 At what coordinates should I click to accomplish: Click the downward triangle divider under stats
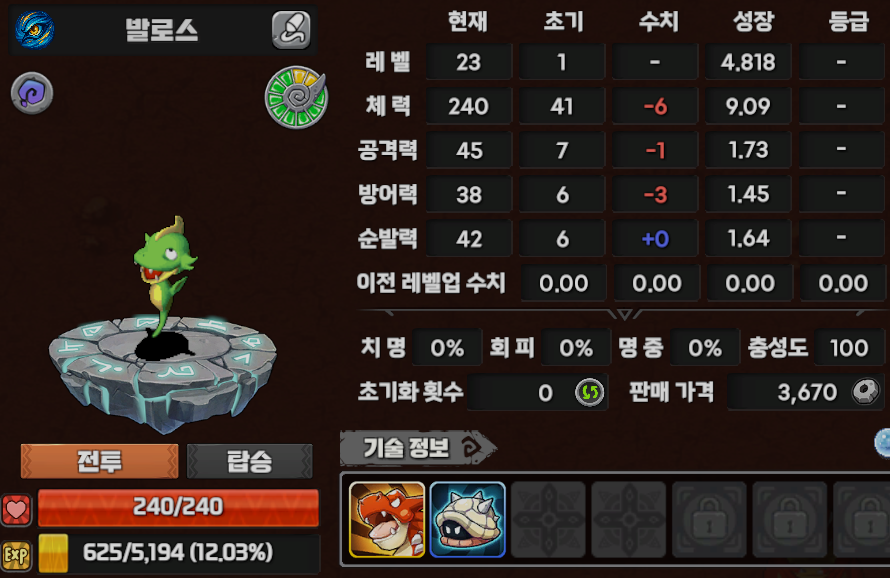[624, 314]
